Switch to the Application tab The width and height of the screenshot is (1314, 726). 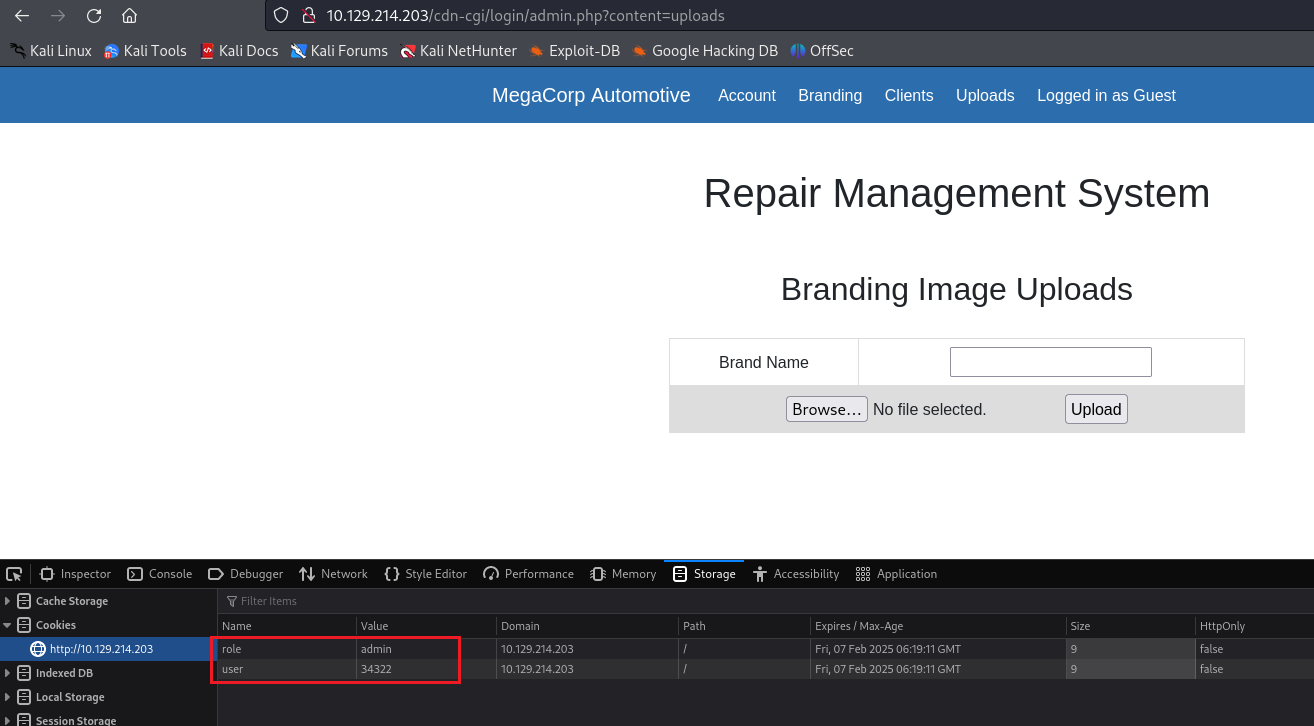(896, 574)
